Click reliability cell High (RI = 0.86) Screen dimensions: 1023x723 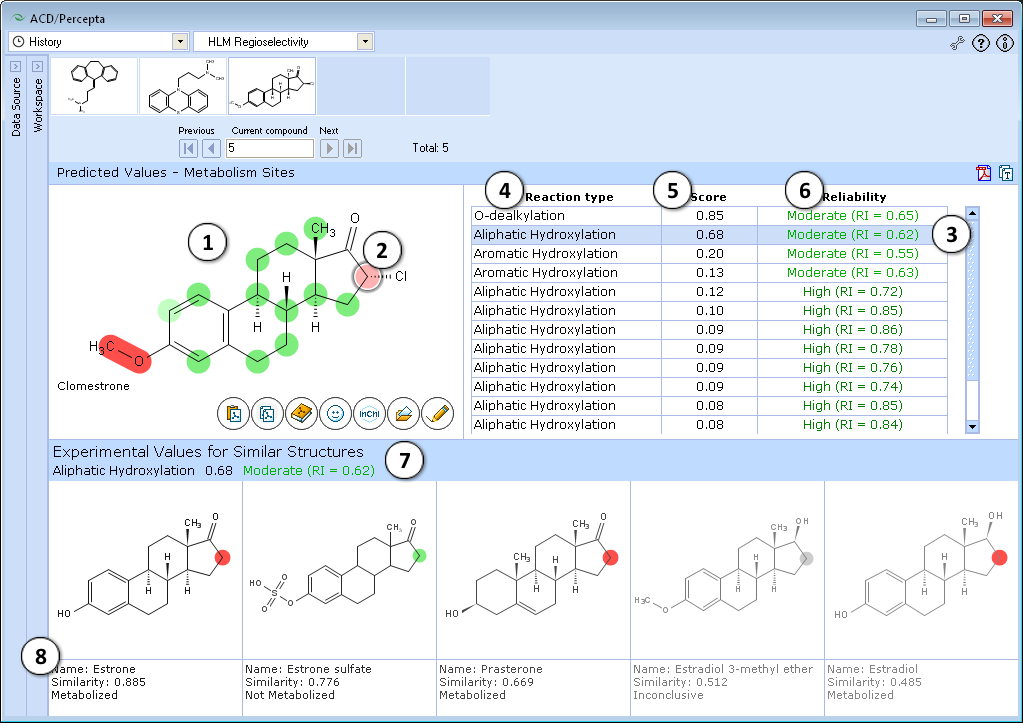point(853,330)
